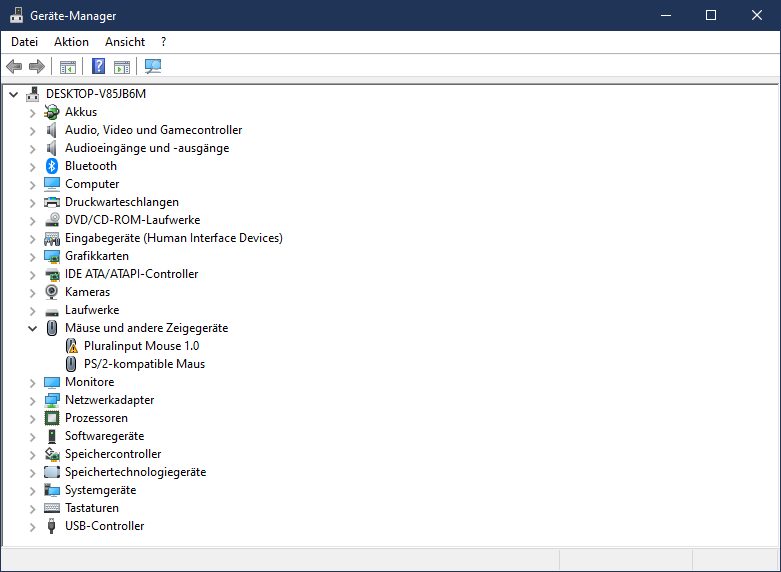Click the scan for hardware changes icon
The image size is (781, 572).
pyautogui.click(x=153, y=66)
